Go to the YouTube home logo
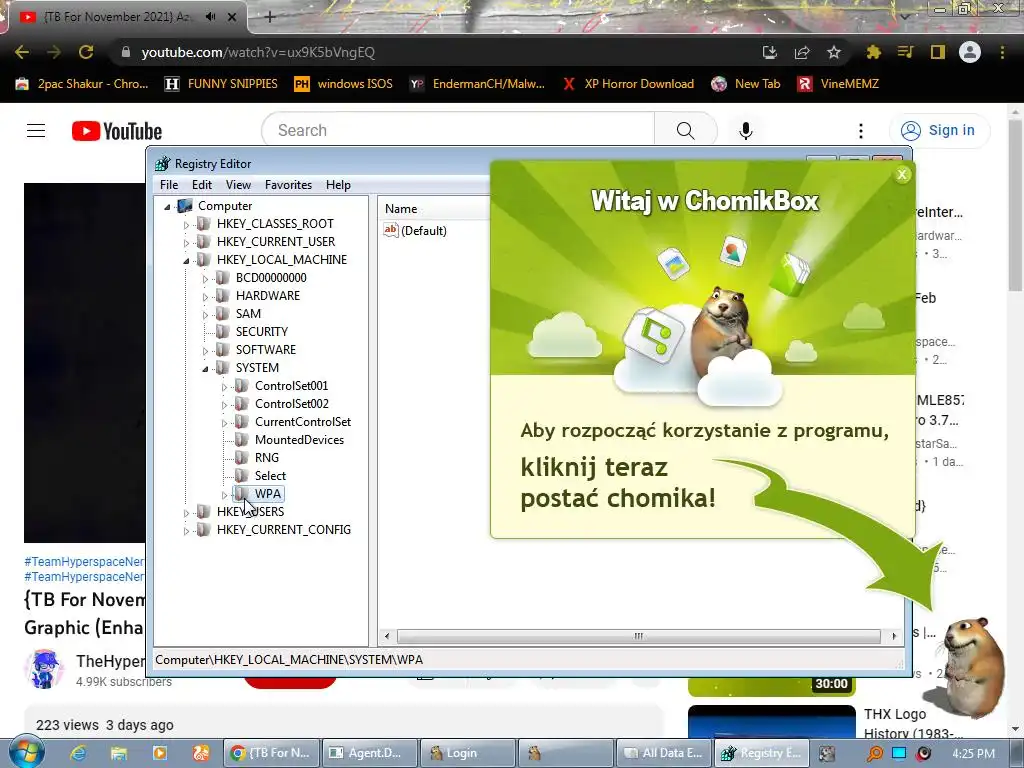Screen dimensions: 1024x768 [117, 131]
